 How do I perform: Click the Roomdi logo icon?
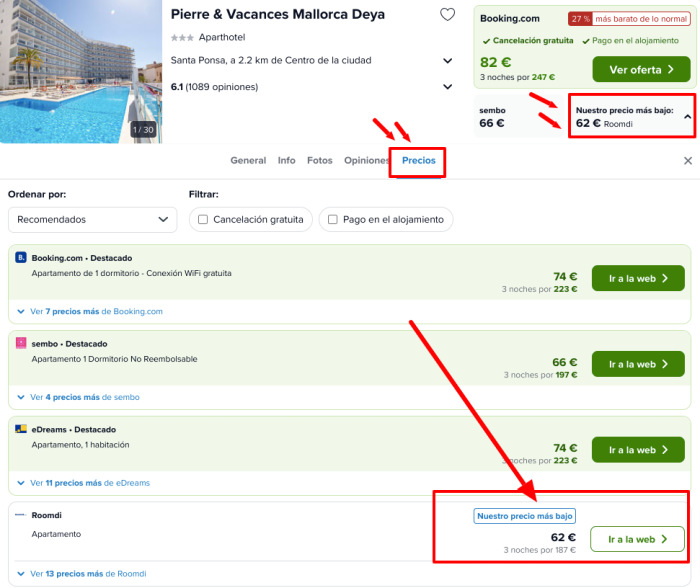[21, 515]
